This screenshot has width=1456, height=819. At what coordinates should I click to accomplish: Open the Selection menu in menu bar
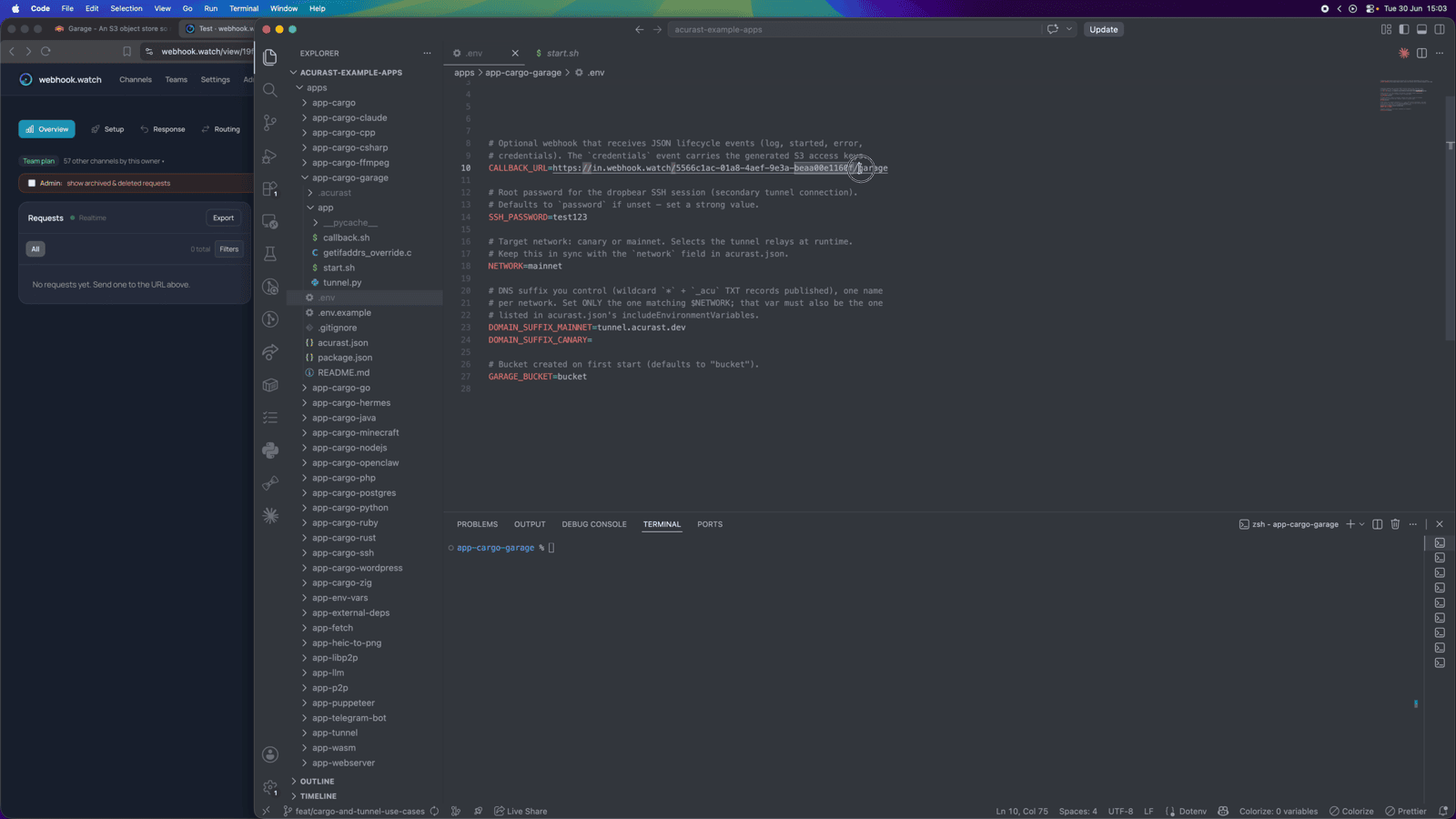point(126,8)
